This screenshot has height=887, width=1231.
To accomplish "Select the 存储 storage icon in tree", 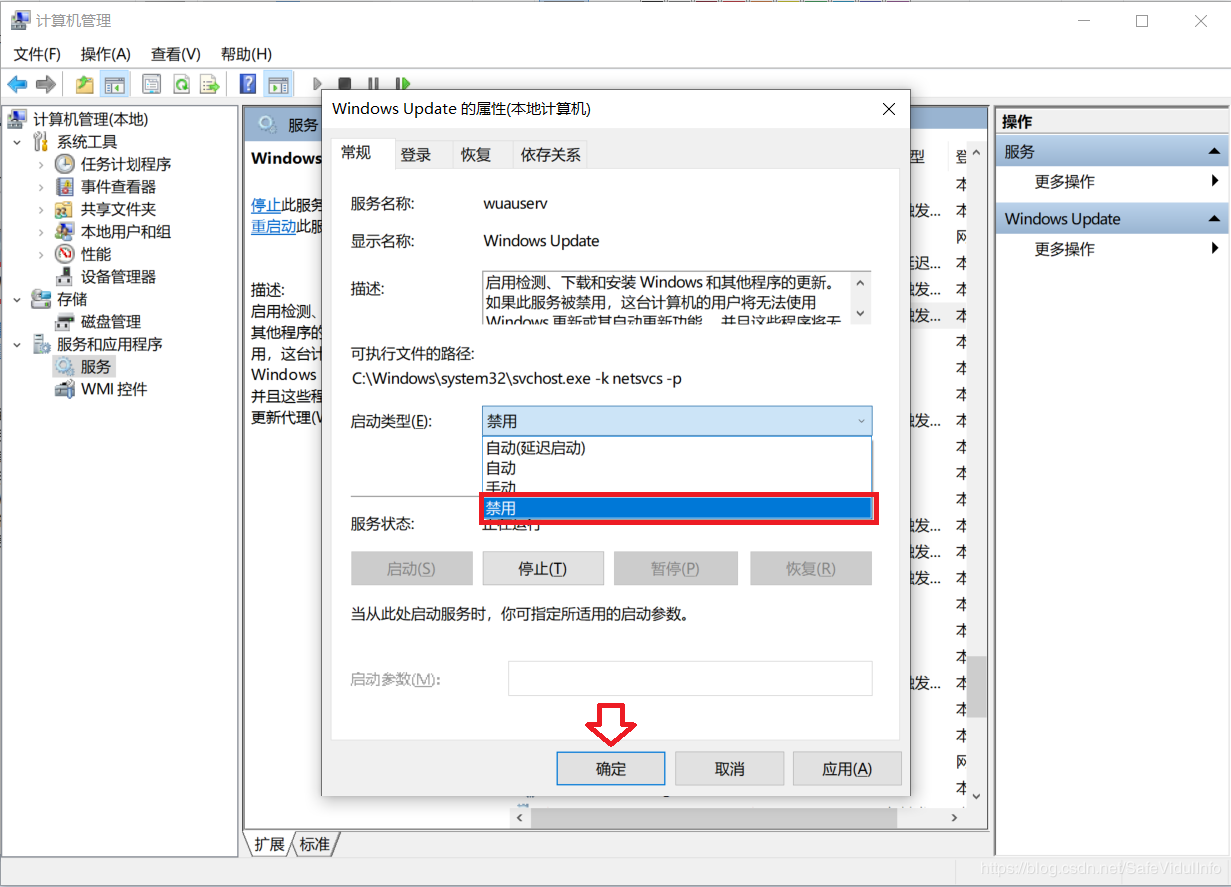I will tap(41, 299).
